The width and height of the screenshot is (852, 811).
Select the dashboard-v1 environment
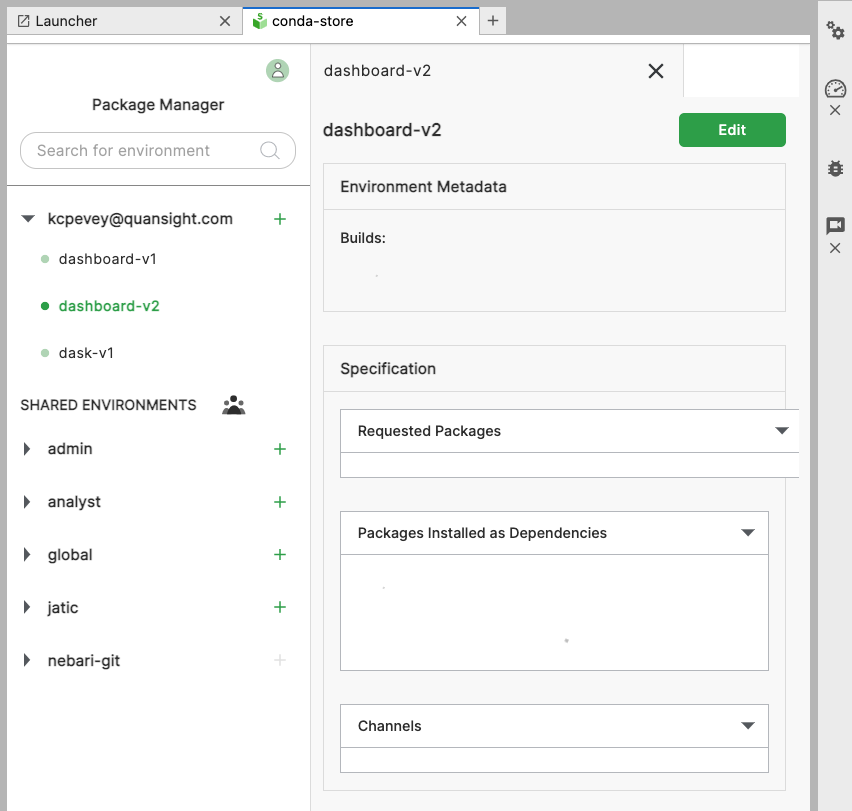[x=108, y=258]
